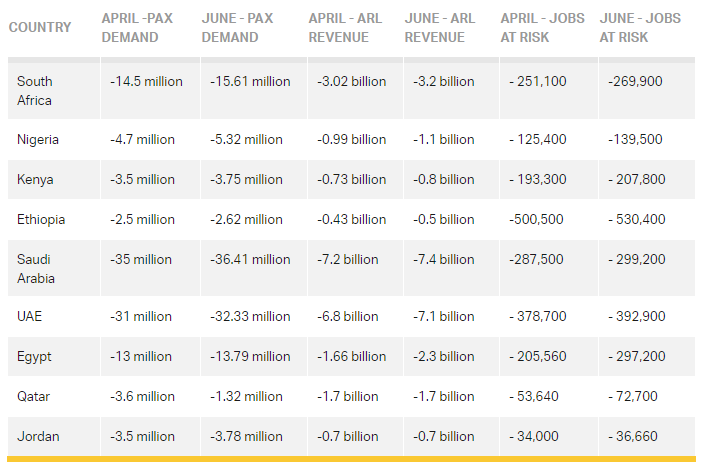The image size is (704, 470).
Task: Click the Egypt country cell
Action: pos(35,356)
